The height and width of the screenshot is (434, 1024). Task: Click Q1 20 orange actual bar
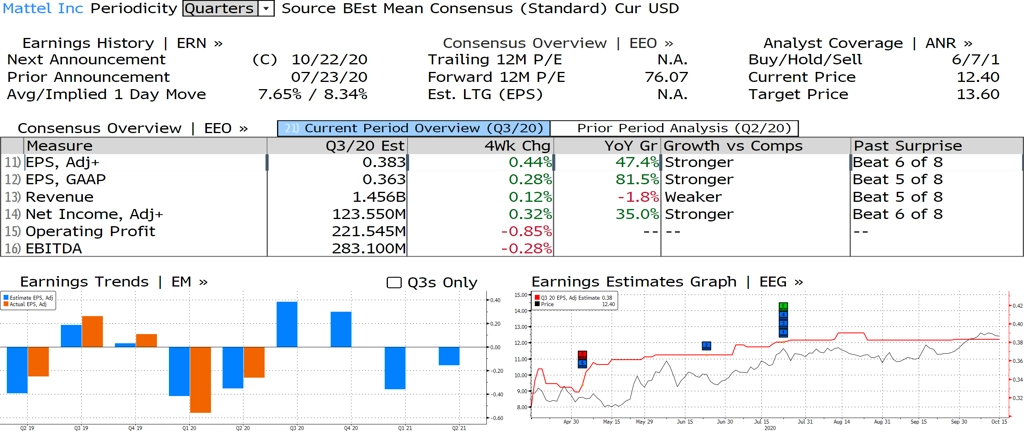tap(200, 380)
